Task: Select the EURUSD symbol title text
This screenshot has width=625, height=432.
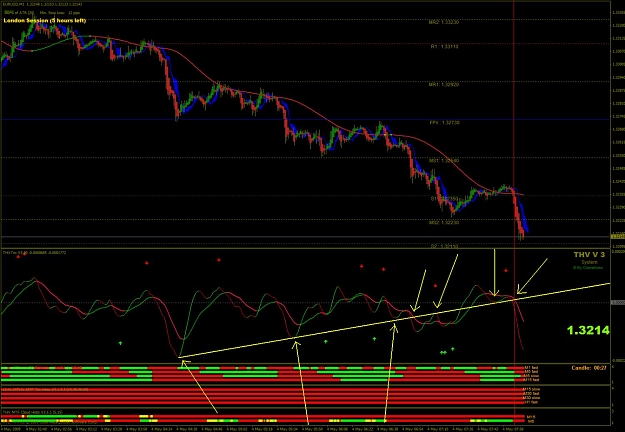Action: pos(43,4)
